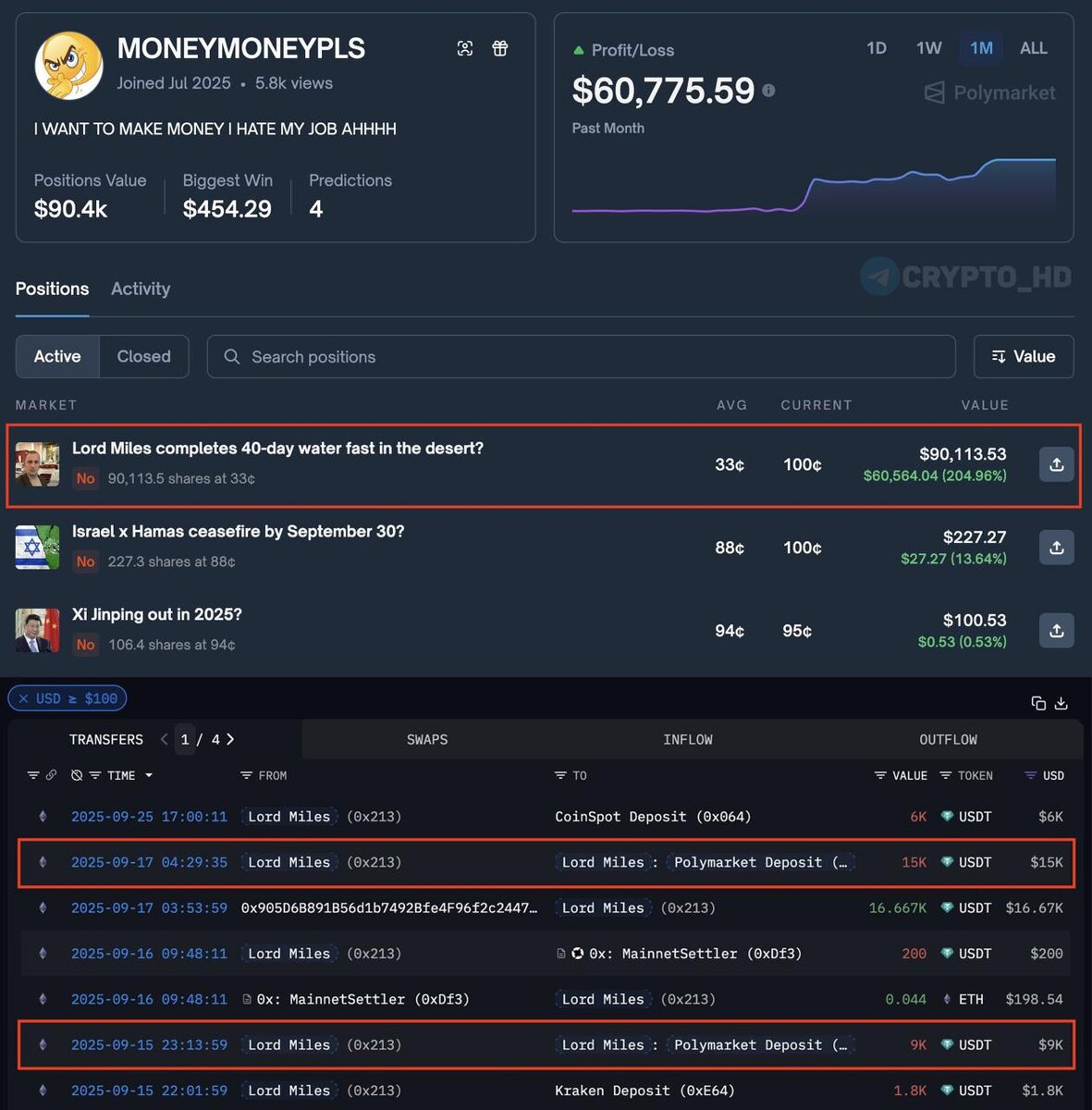Screen dimensions: 1092x1110
Task: Click document icon before 0x: MainnetSettler sender
Action: [247, 999]
